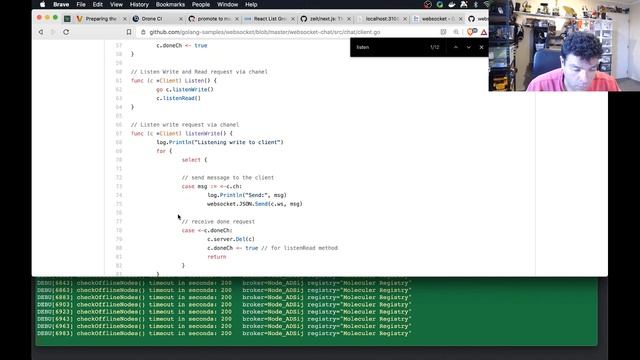Open the Apple menu
Viewport: 640px width, 360px height.
point(42,4)
